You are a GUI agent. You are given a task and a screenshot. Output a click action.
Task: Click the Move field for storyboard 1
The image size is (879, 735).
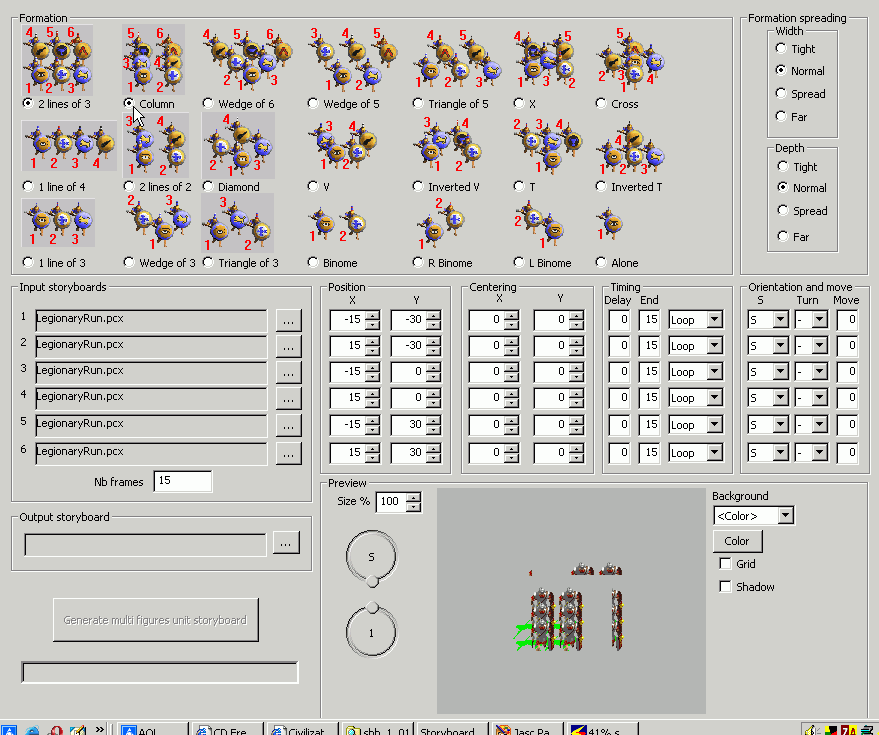coord(847,320)
